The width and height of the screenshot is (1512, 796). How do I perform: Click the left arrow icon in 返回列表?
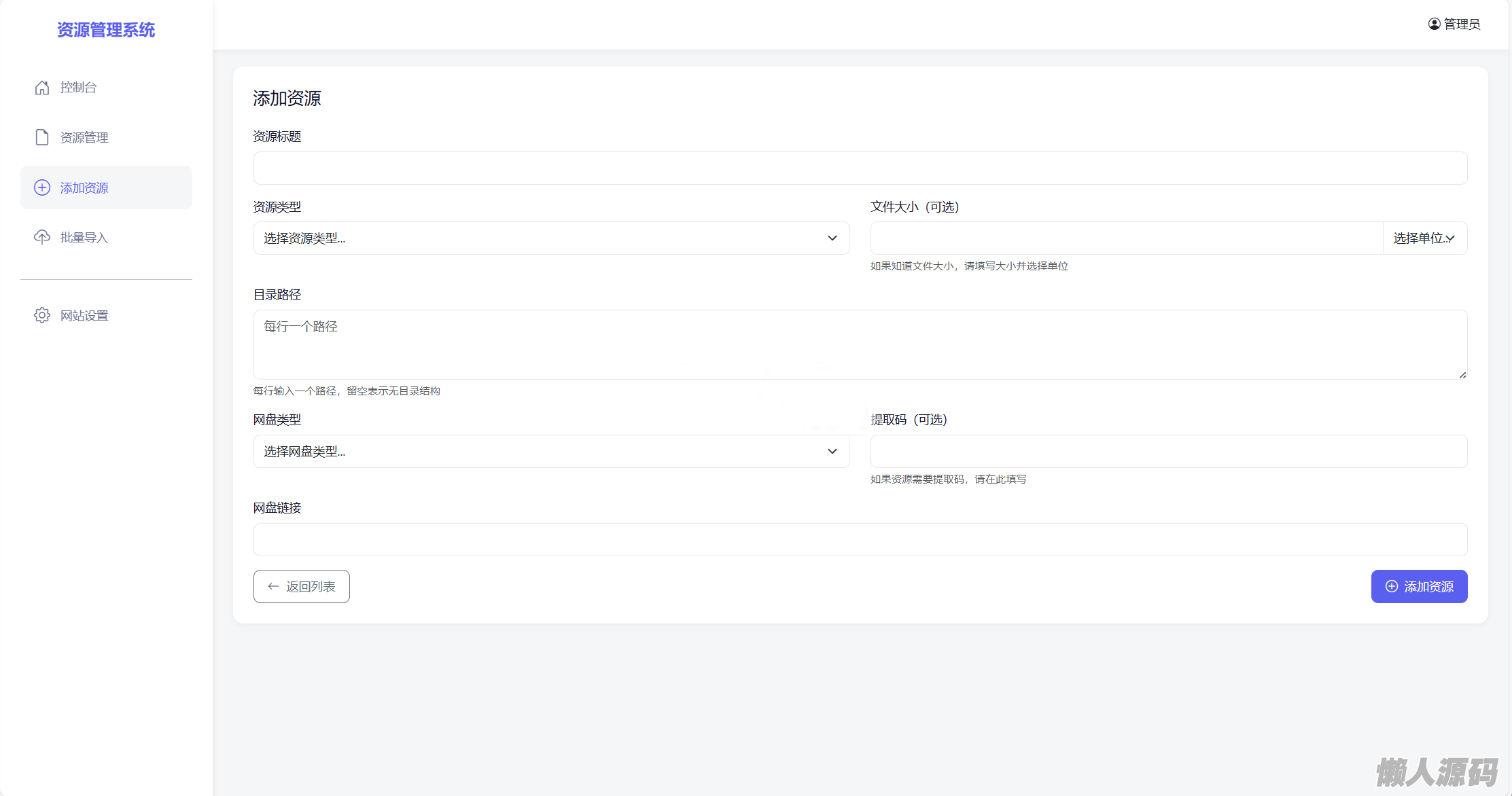(273, 586)
